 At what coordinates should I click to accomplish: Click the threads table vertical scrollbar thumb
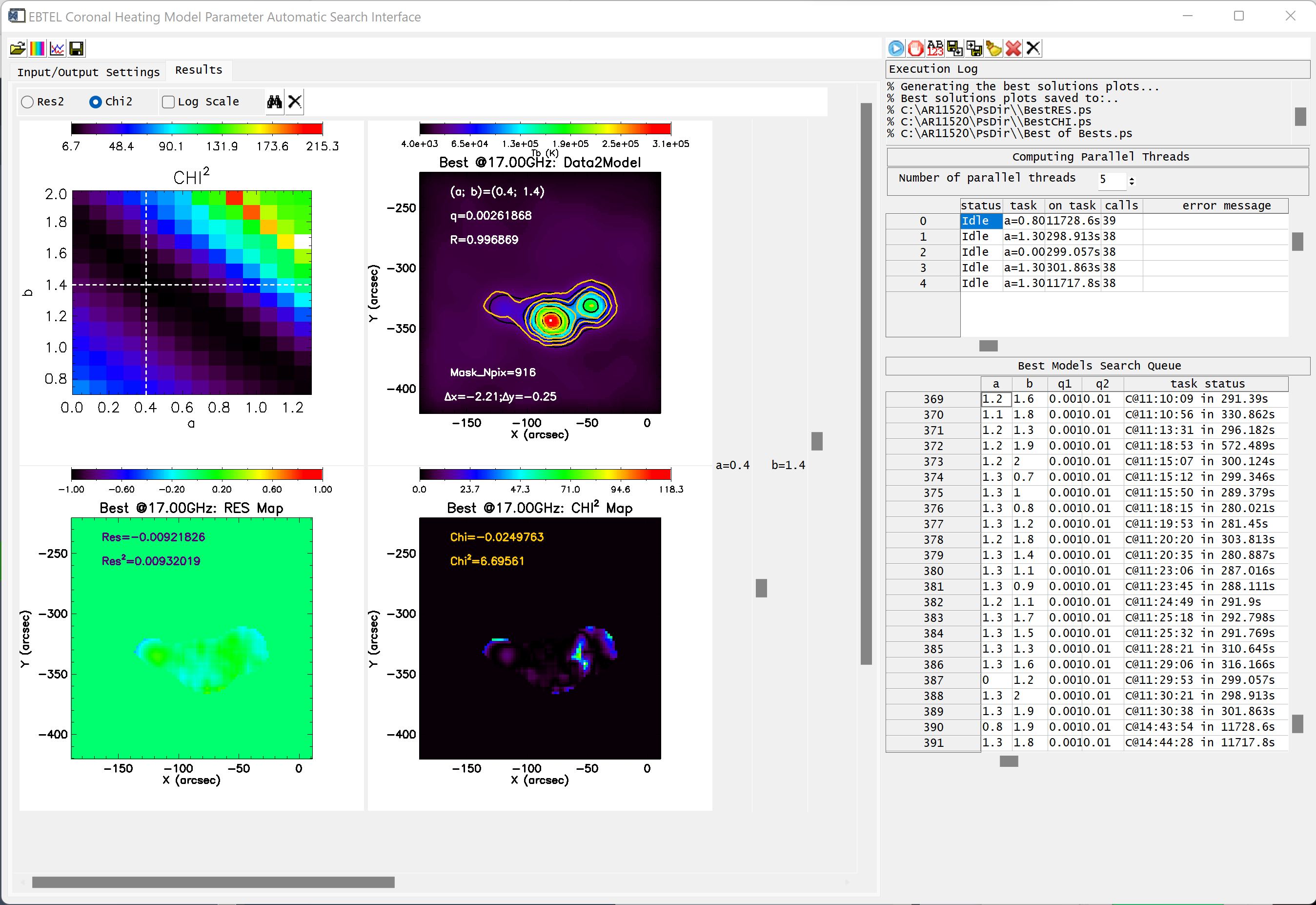tap(1297, 242)
